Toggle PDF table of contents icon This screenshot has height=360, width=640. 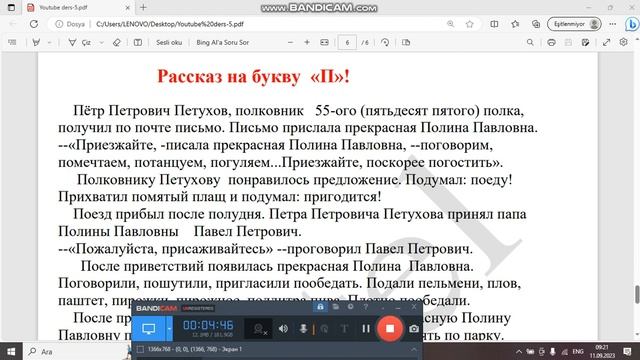12,42
